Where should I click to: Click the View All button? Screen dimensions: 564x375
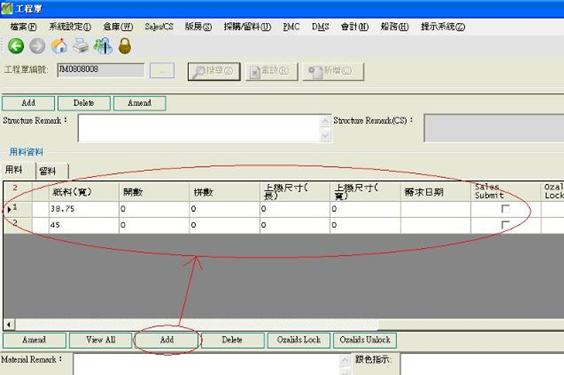click(101, 340)
